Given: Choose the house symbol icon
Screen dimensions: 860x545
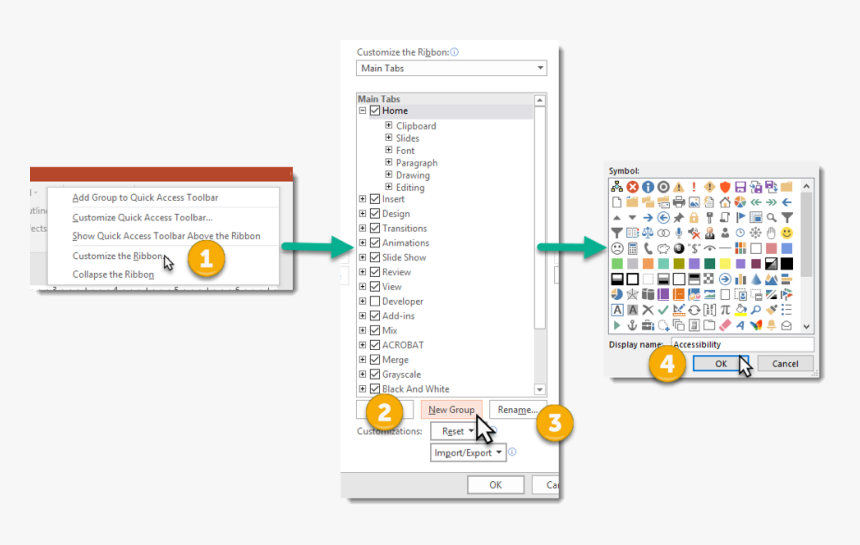Looking at the screenshot, I should (725, 202).
